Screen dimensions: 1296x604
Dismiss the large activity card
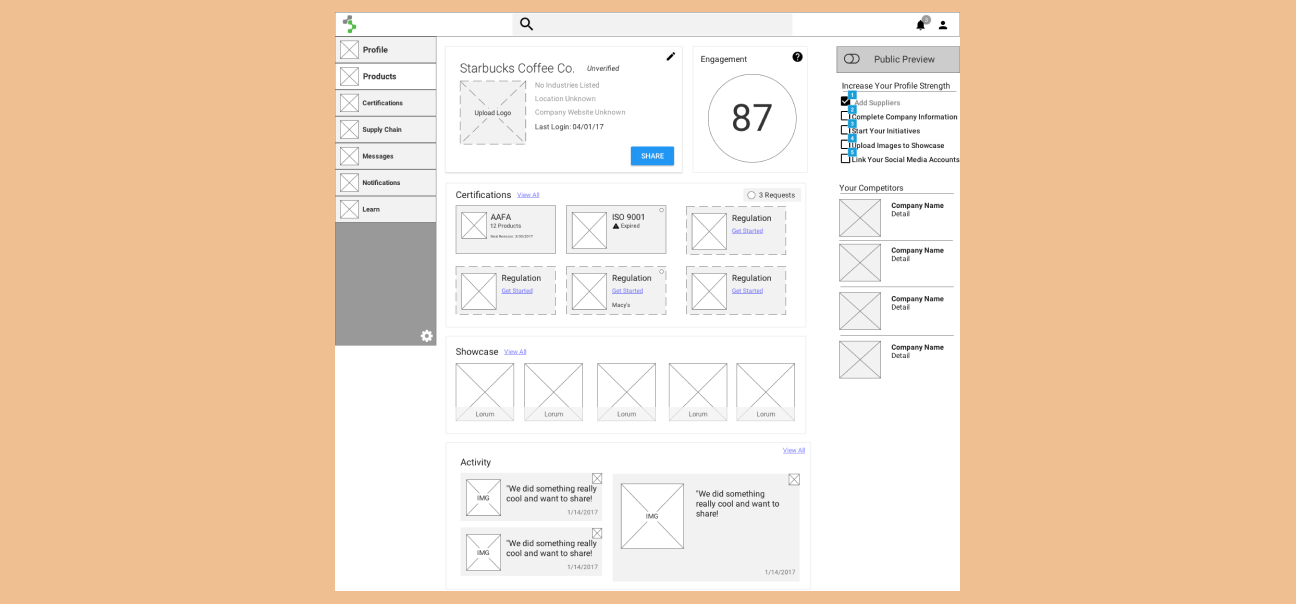(794, 480)
